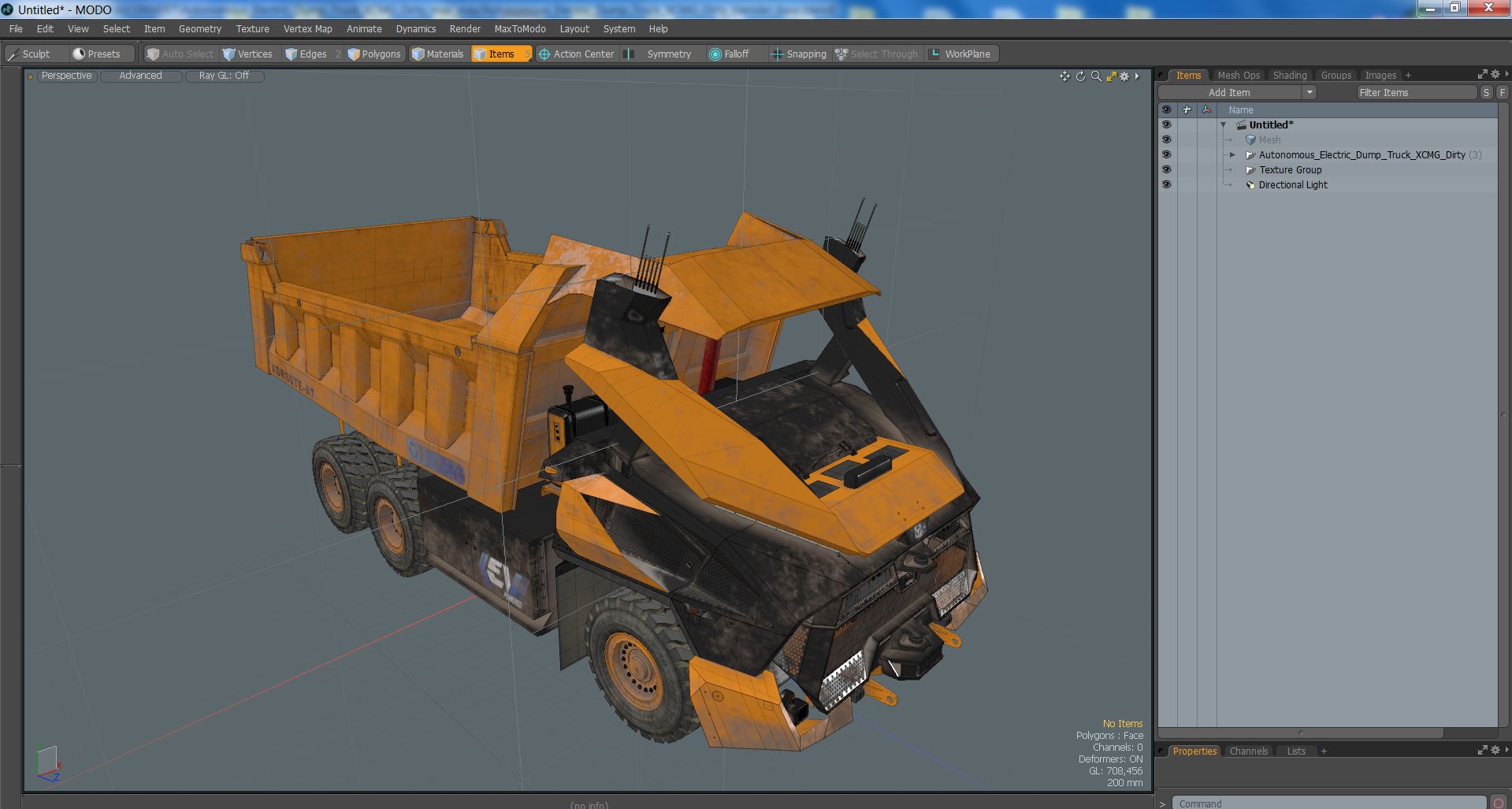Open the Ray GL: Off dropdown
Image resolution: width=1512 pixels, height=809 pixels.
click(x=224, y=76)
